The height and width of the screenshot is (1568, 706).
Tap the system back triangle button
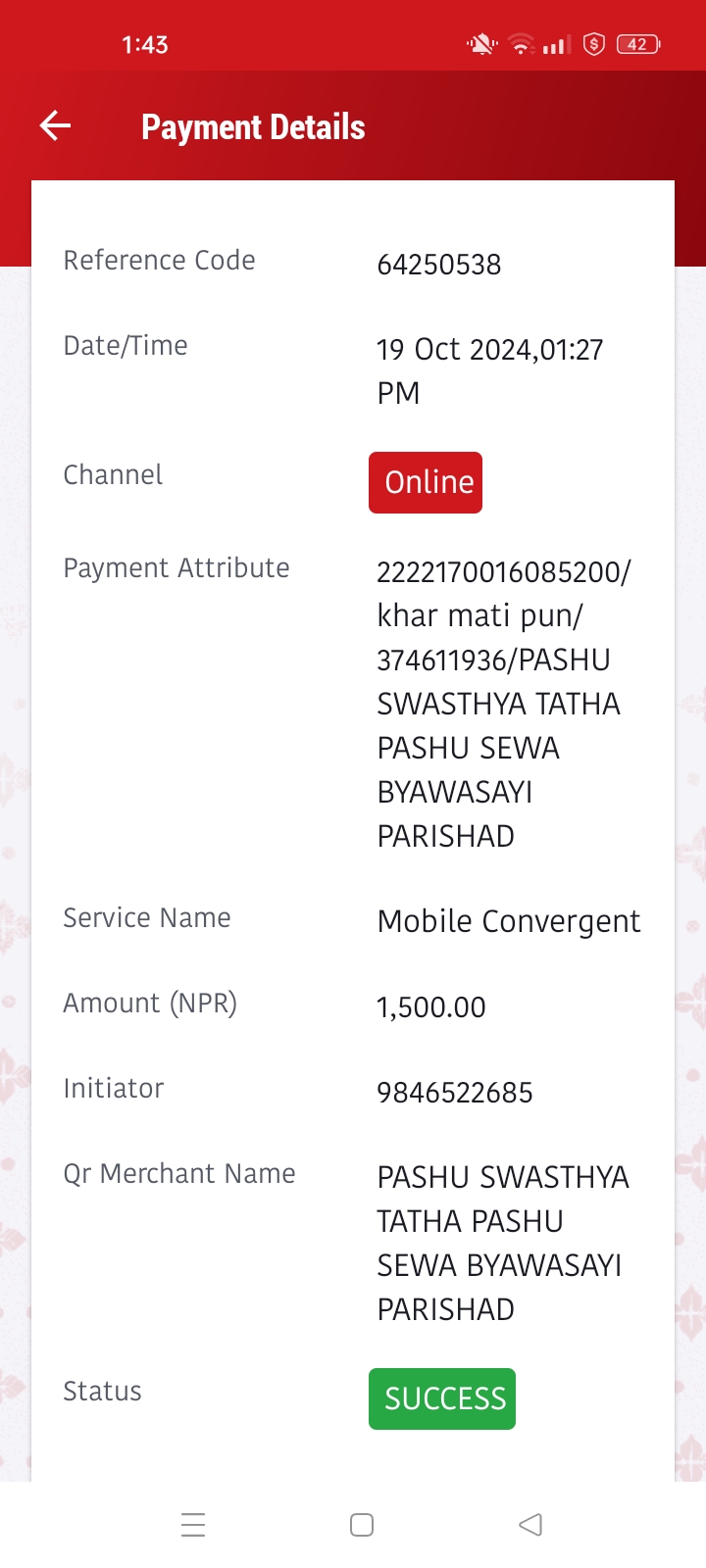pyautogui.click(x=530, y=1525)
